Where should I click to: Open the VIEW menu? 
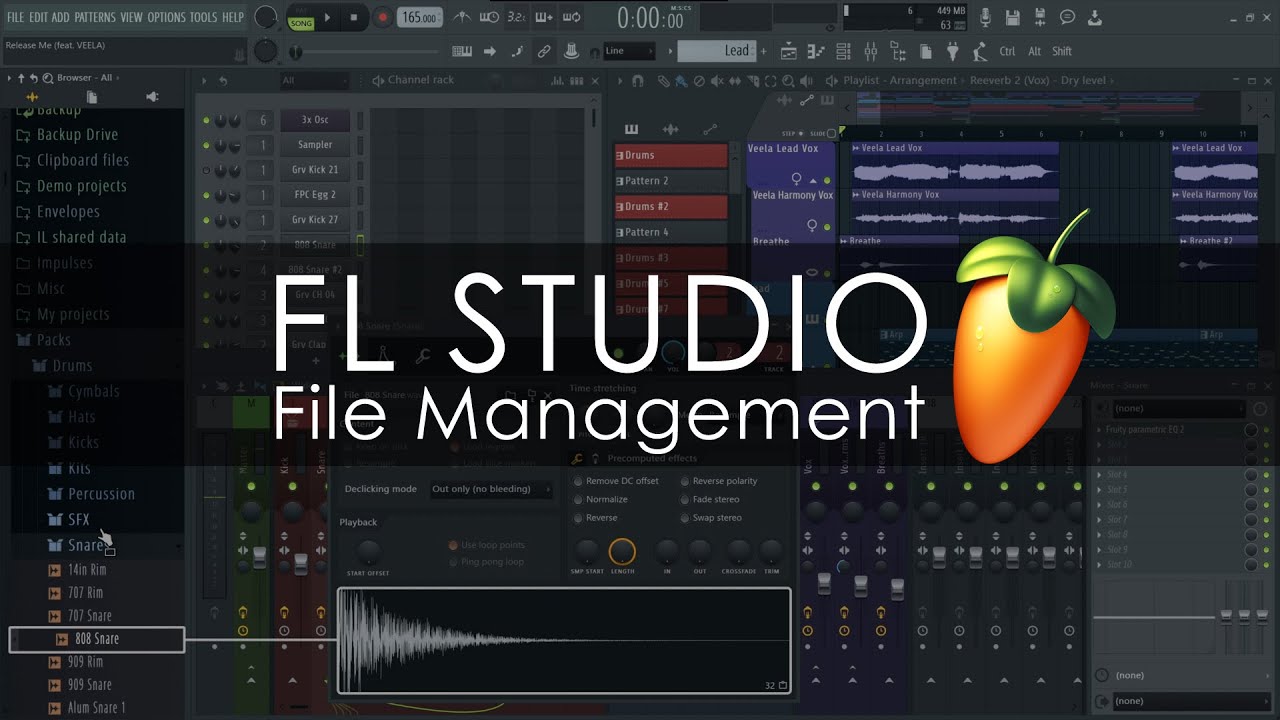[x=131, y=17]
